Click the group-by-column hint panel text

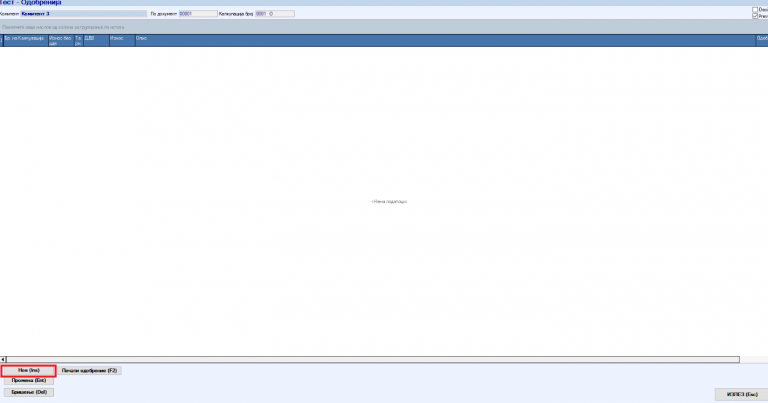click(63, 27)
